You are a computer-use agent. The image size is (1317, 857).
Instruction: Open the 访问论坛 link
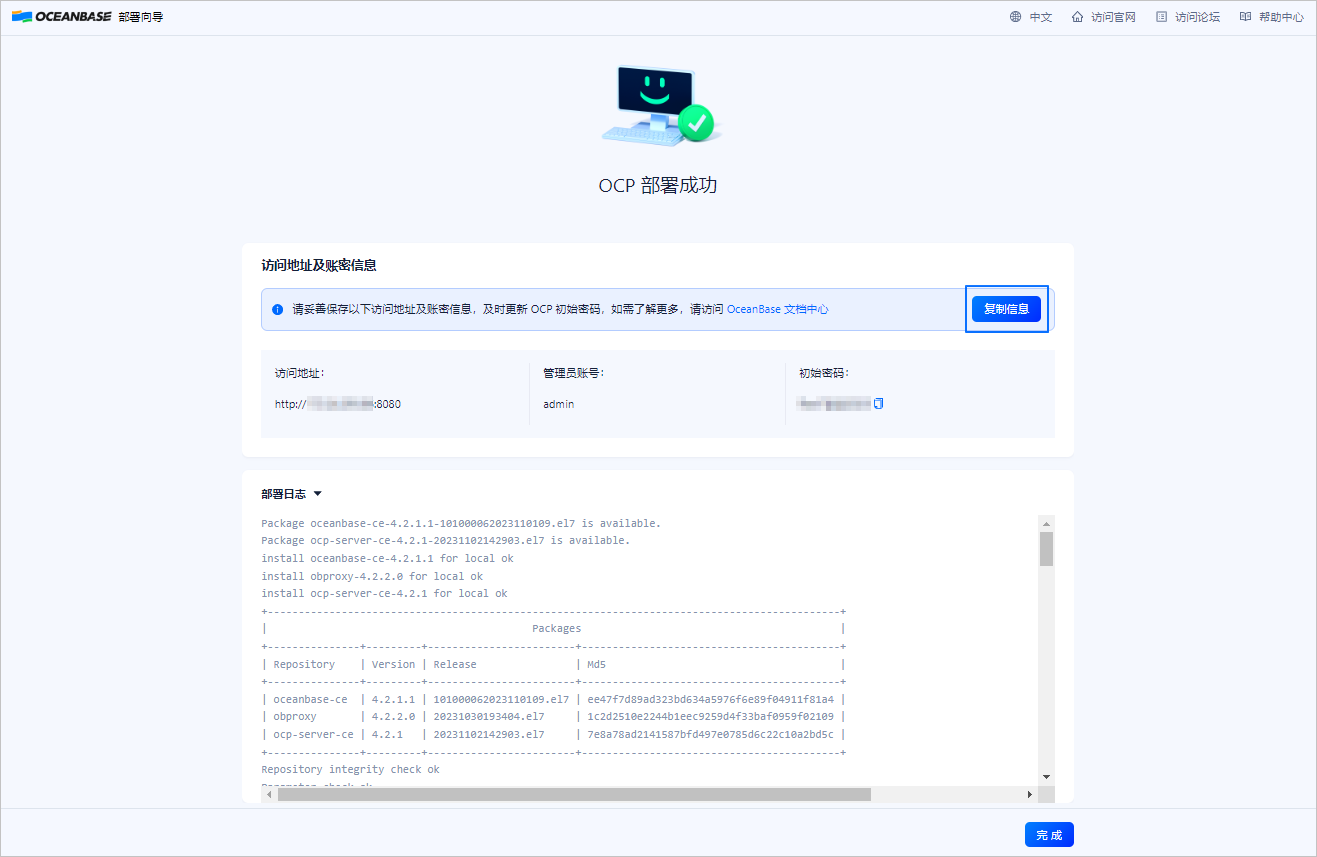(1198, 17)
